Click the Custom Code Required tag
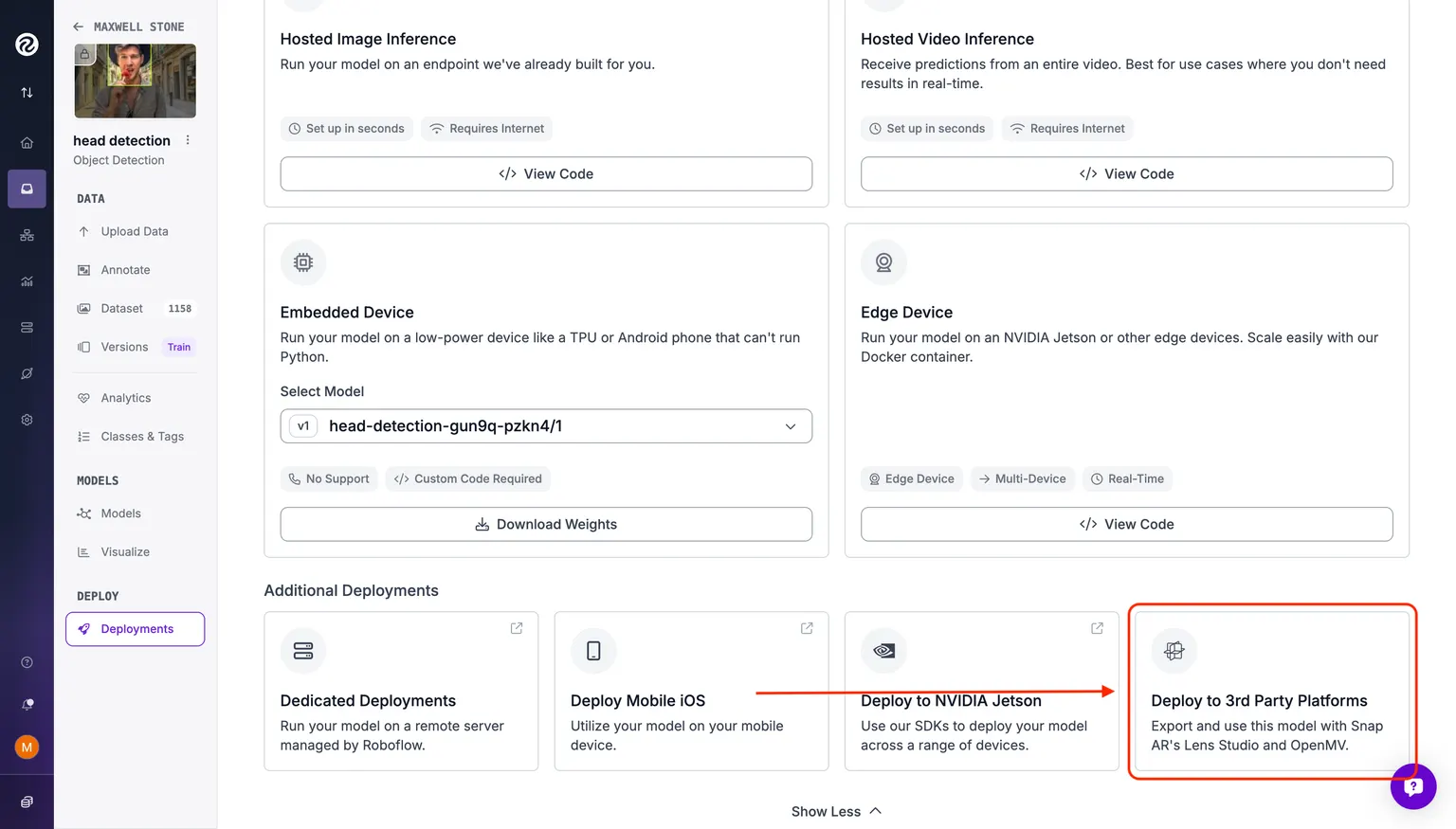Viewport: 1456px width, 829px height. pos(468,479)
